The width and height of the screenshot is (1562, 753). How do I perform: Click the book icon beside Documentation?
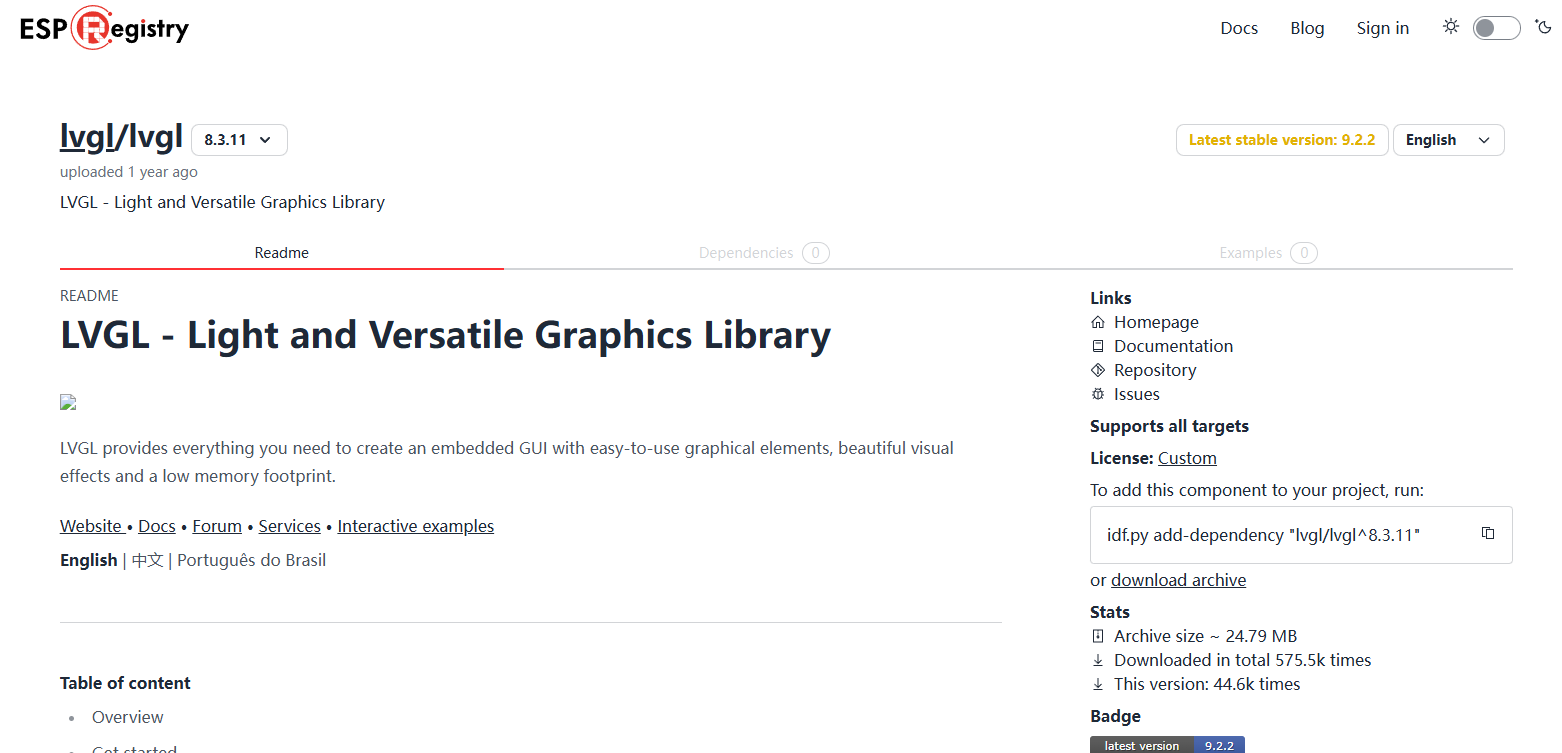(1098, 346)
